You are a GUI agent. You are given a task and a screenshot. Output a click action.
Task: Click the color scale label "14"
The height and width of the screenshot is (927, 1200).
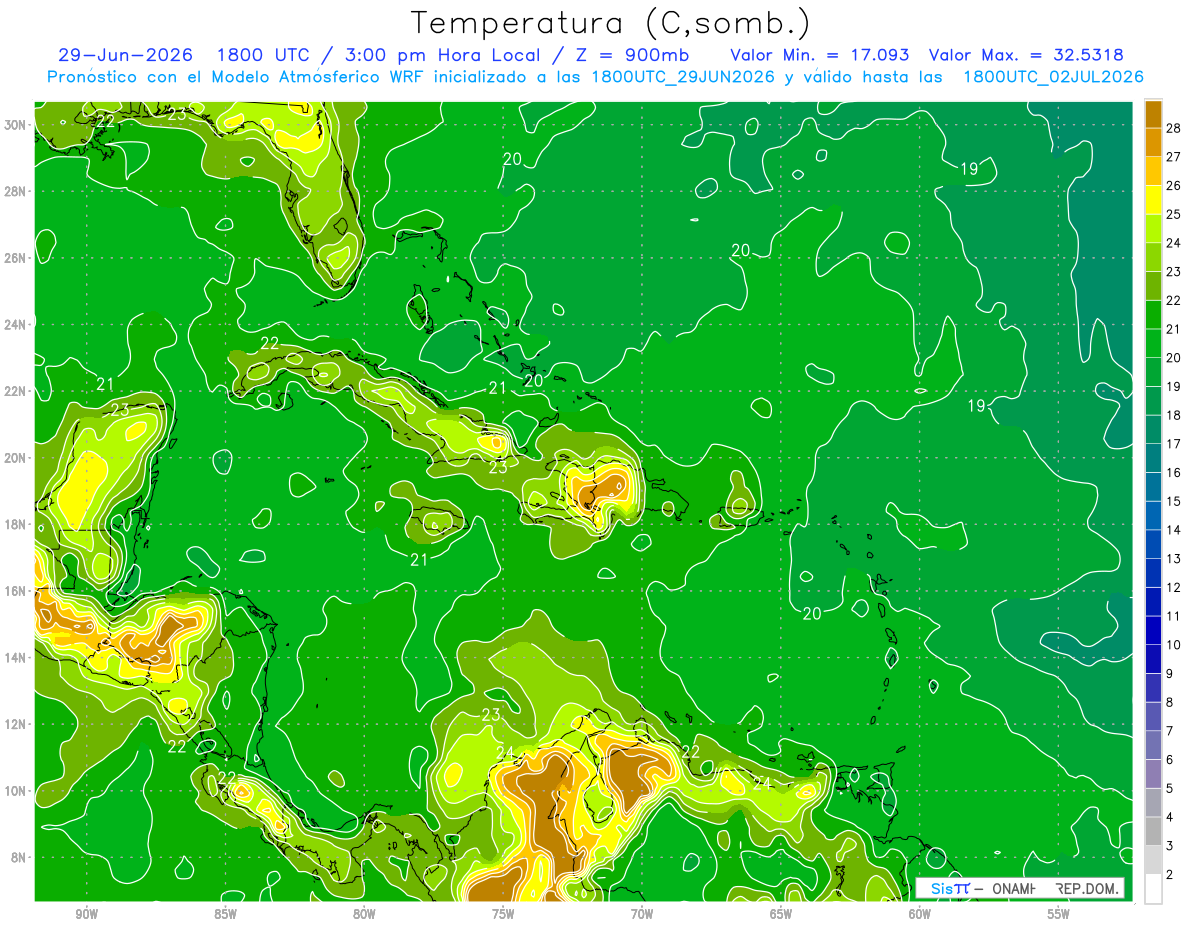click(x=1174, y=530)
